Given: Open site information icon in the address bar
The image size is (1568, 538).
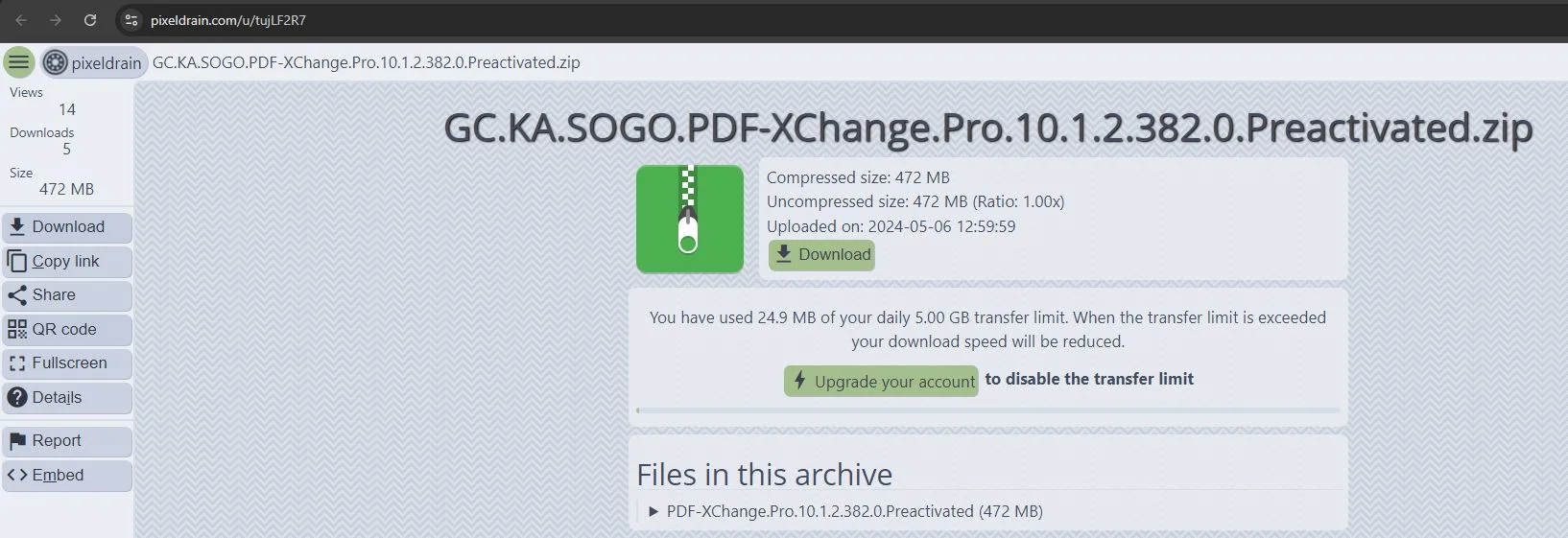Looking at the screenshot, I should pyautogui.click(x=131, y=20).
